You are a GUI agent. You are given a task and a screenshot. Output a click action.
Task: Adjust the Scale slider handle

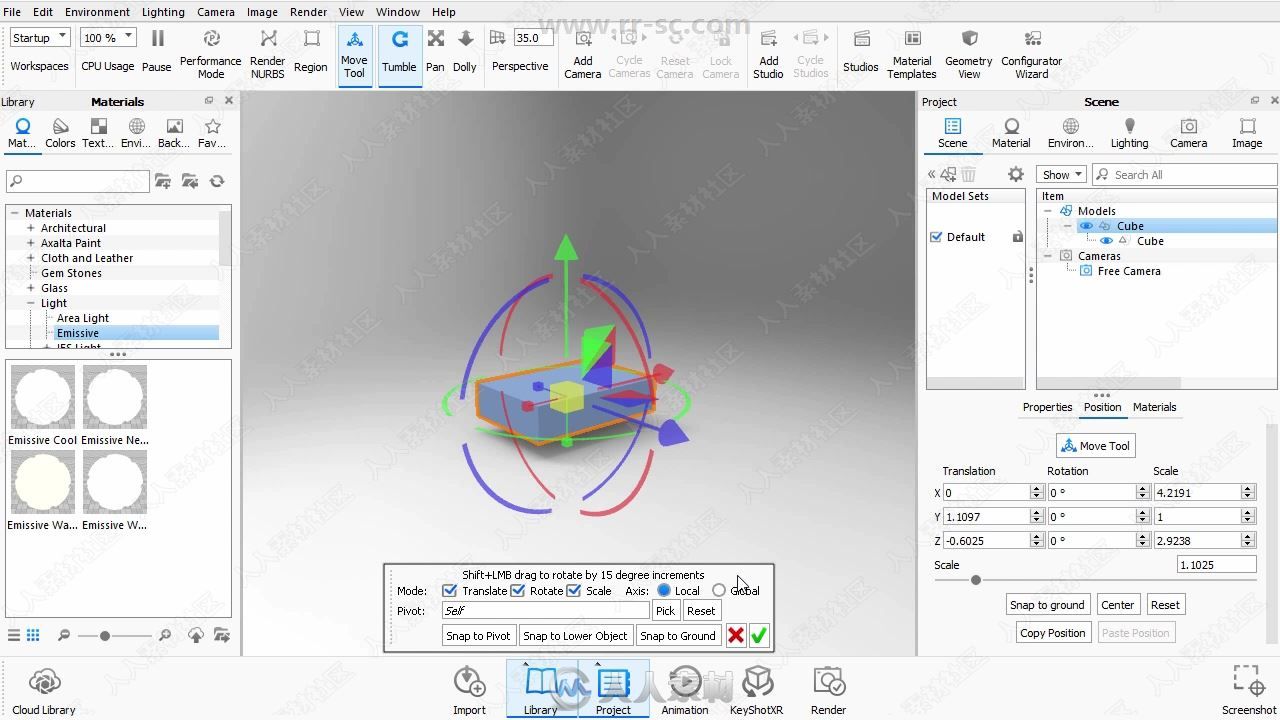click(x=976, y=580)
